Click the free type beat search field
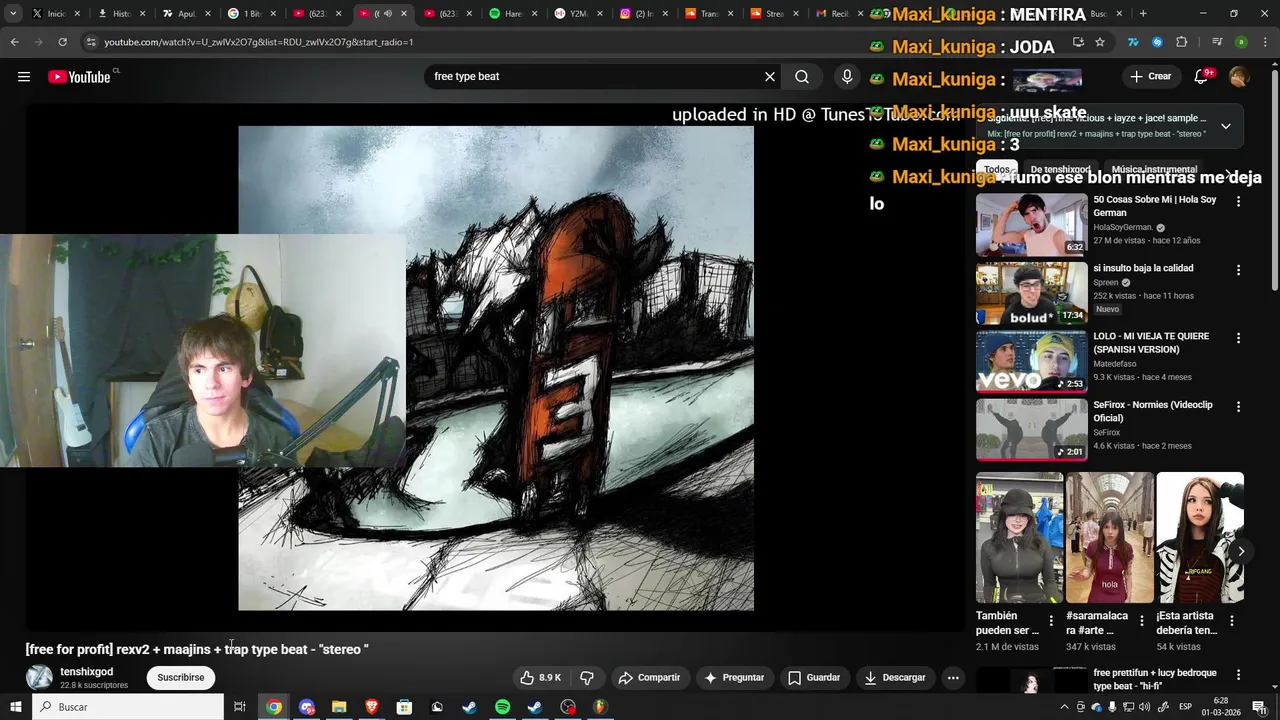Image resolution: width=1280 pixels, height=720 pixels. pyautogui.click(x=595, y=77)
